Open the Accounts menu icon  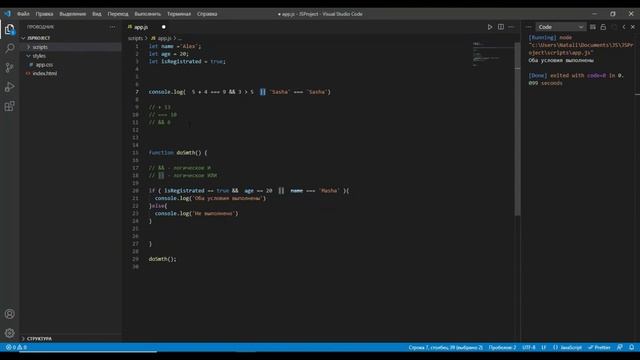pyautogui.click(x=9, y=314)
